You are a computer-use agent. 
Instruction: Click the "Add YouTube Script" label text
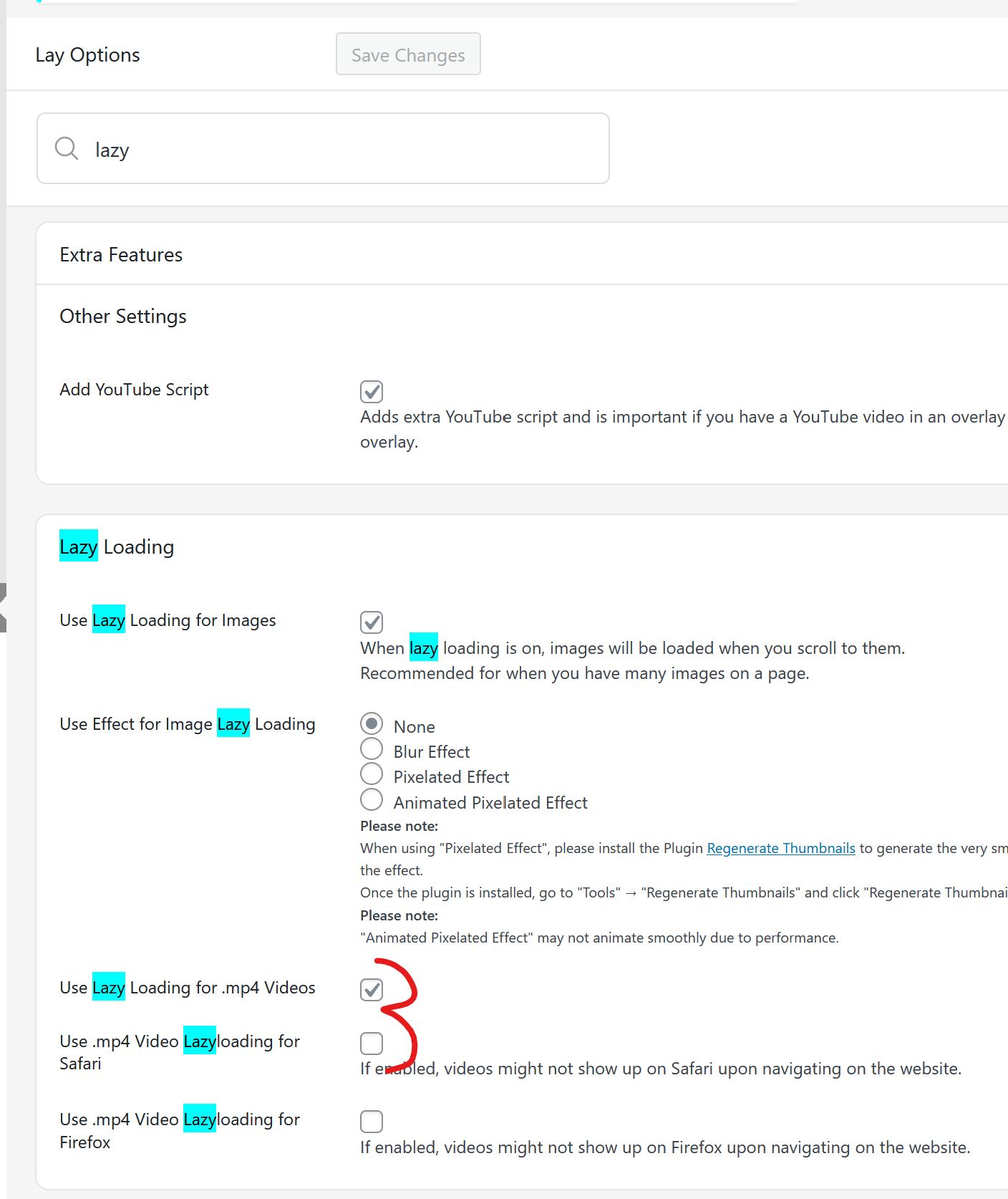[x=134, y=390]
